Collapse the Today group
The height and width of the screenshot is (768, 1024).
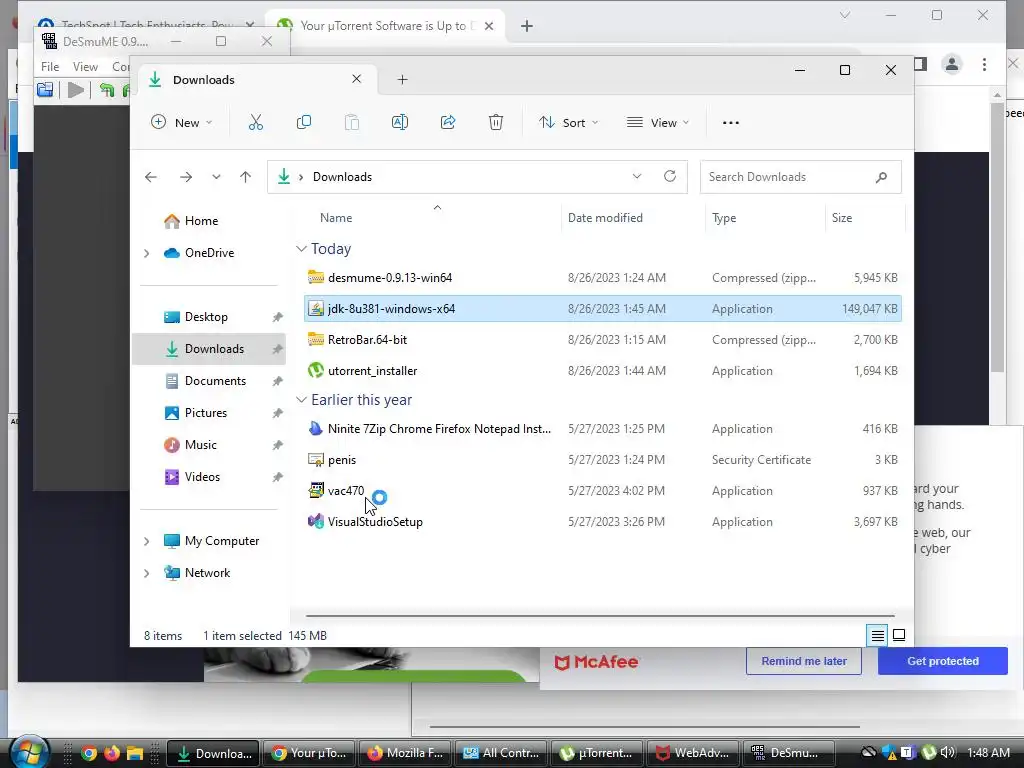(x=301, y=249)
